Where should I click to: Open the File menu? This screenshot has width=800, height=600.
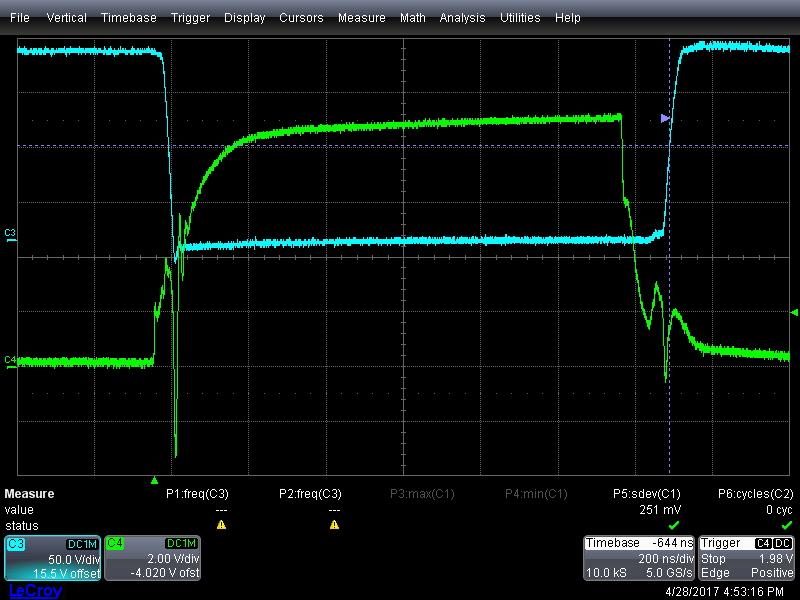(x=20, y=18)
